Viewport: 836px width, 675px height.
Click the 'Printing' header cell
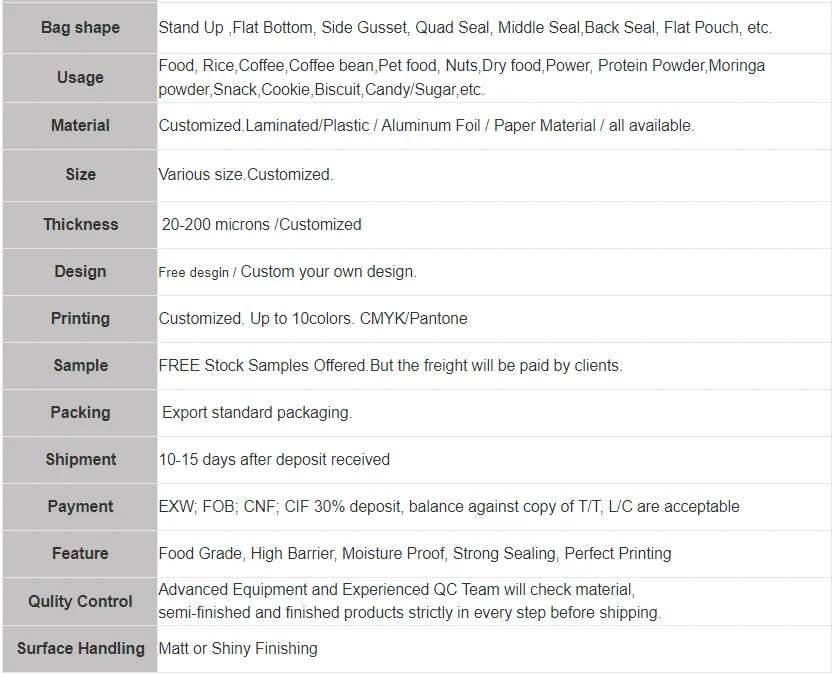(x=80, y=318)
